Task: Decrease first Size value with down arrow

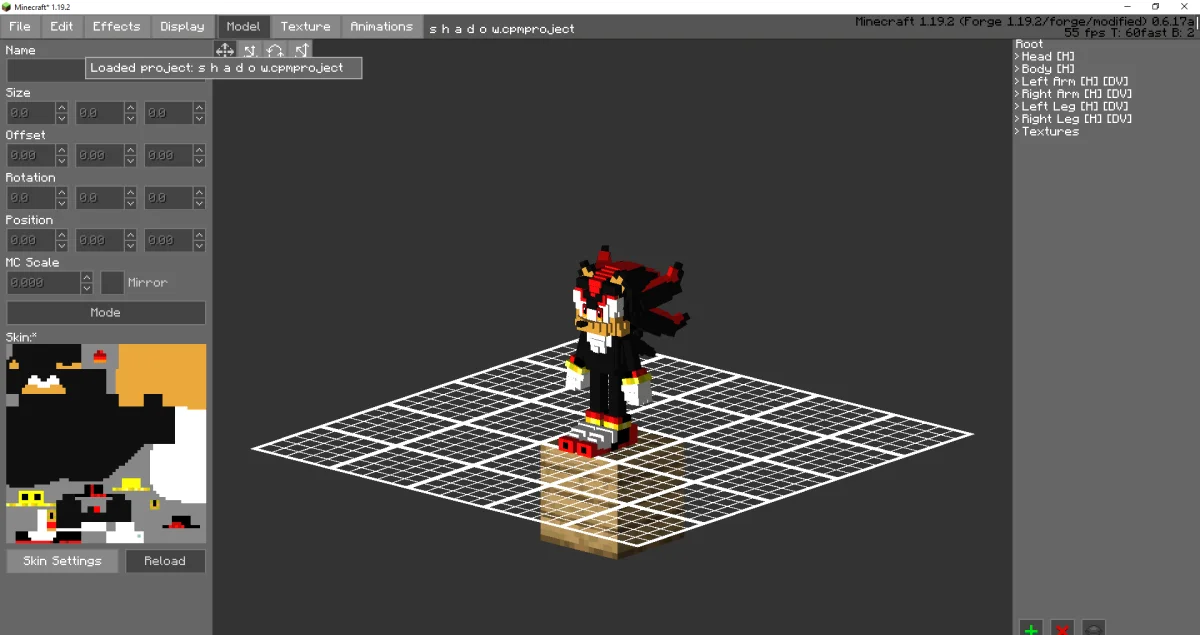Action: click(x=62, y=119)
